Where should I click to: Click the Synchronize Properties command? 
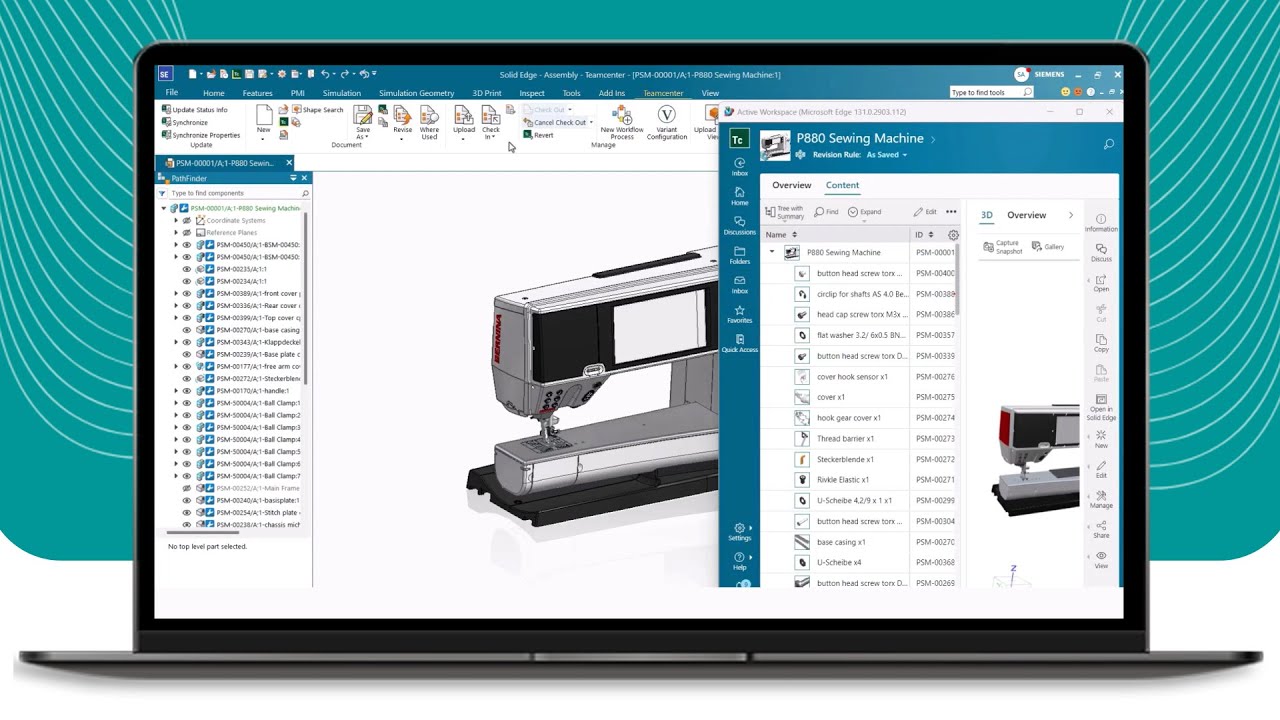[200, 135]
